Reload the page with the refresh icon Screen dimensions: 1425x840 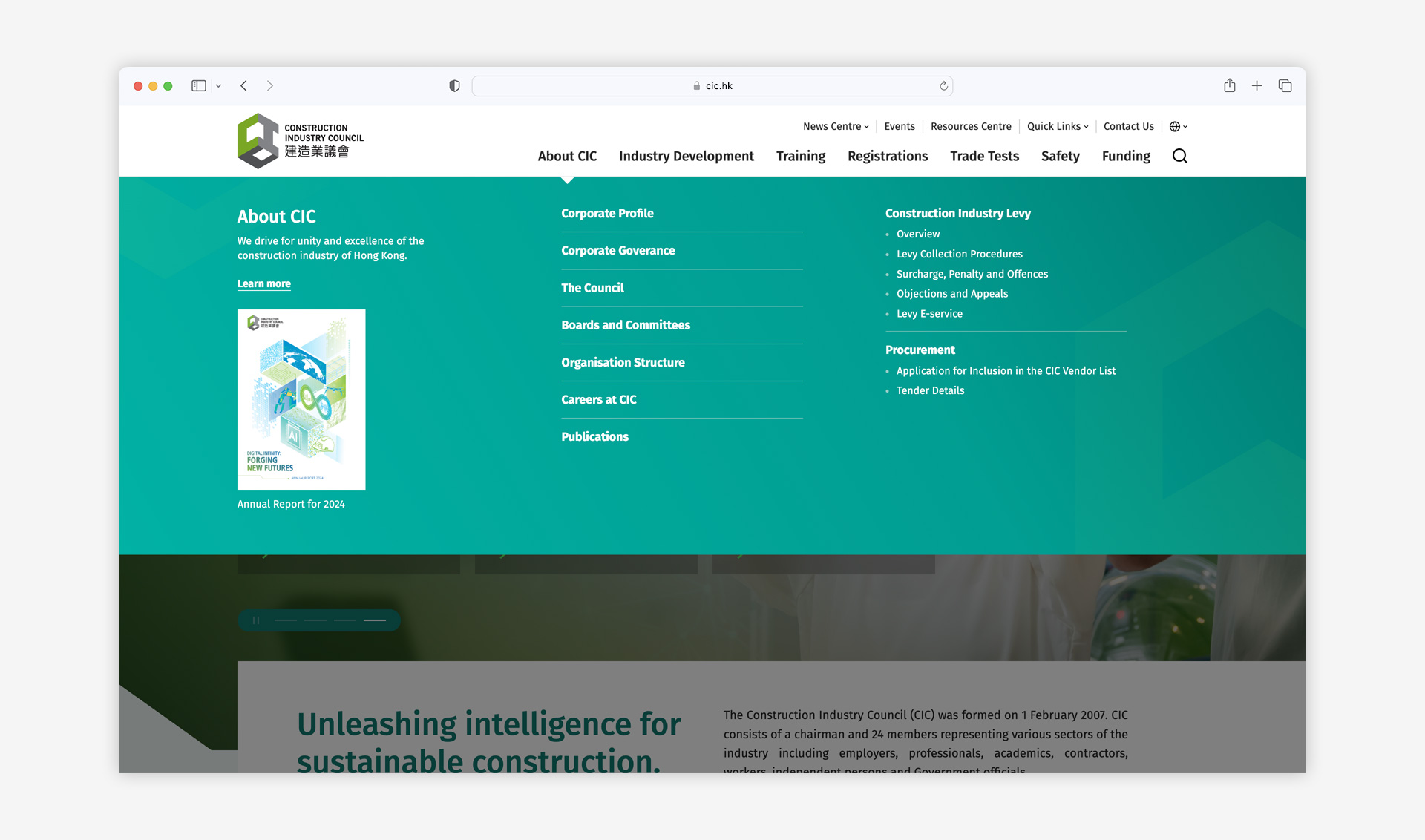(943, 86)
